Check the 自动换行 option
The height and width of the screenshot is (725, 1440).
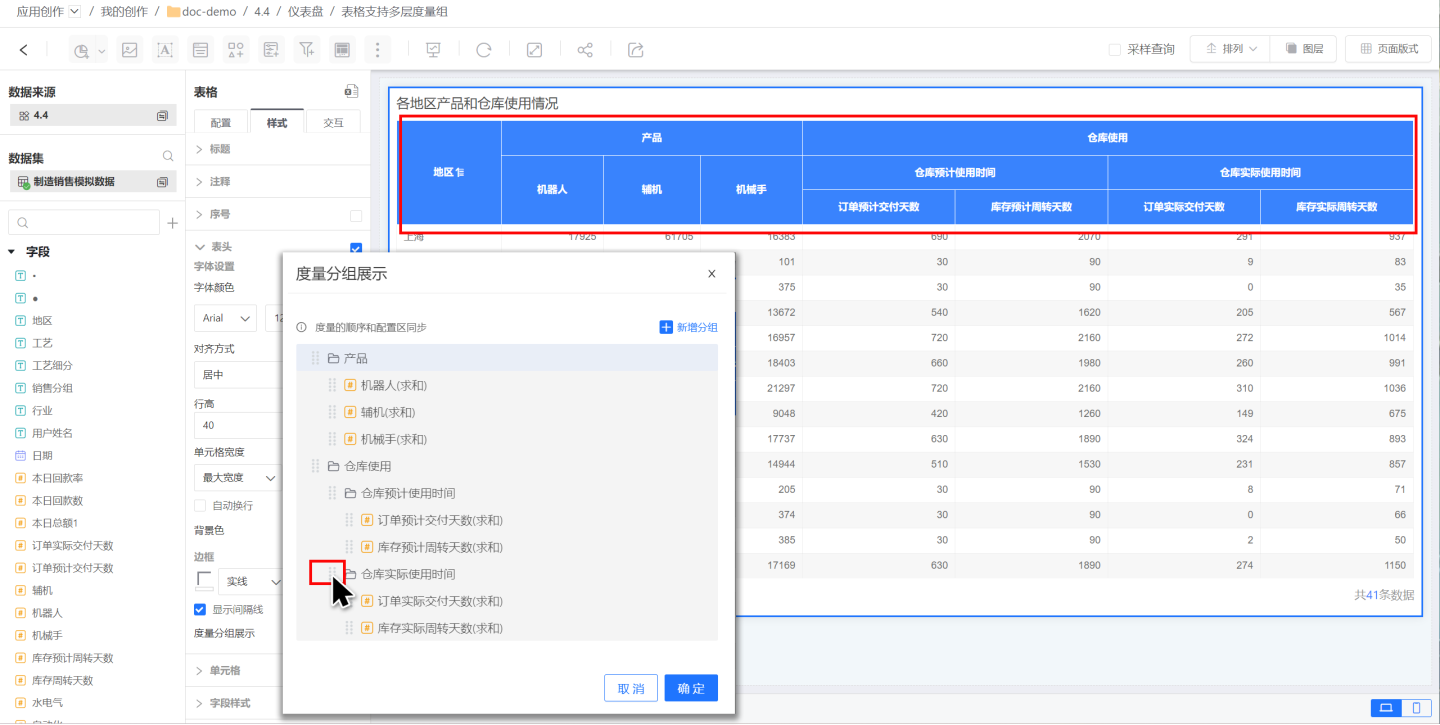point(200,506)
